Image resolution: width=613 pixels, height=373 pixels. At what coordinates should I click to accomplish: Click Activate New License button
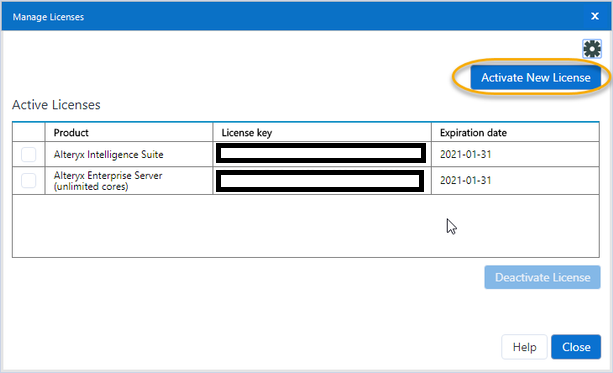tap(536, 77)
